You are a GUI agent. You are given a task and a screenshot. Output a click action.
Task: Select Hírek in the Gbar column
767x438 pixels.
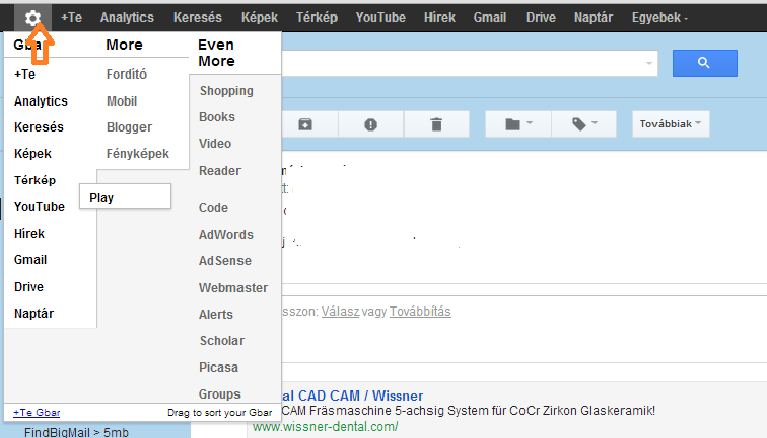click(x=29, y=233)
